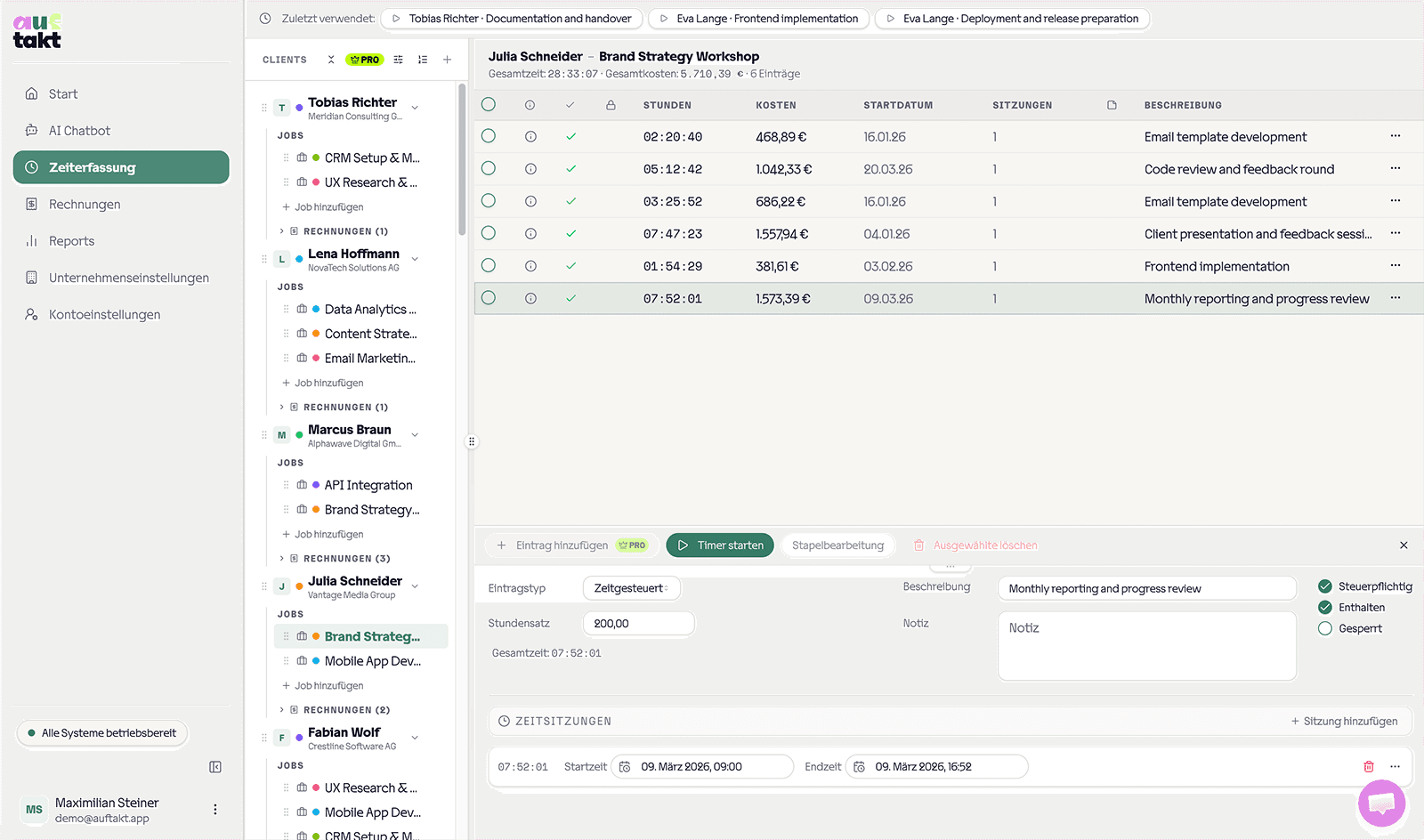Close the entry detail panel
Viewport: 1424px width, 840px height.
click(1404, 545)
